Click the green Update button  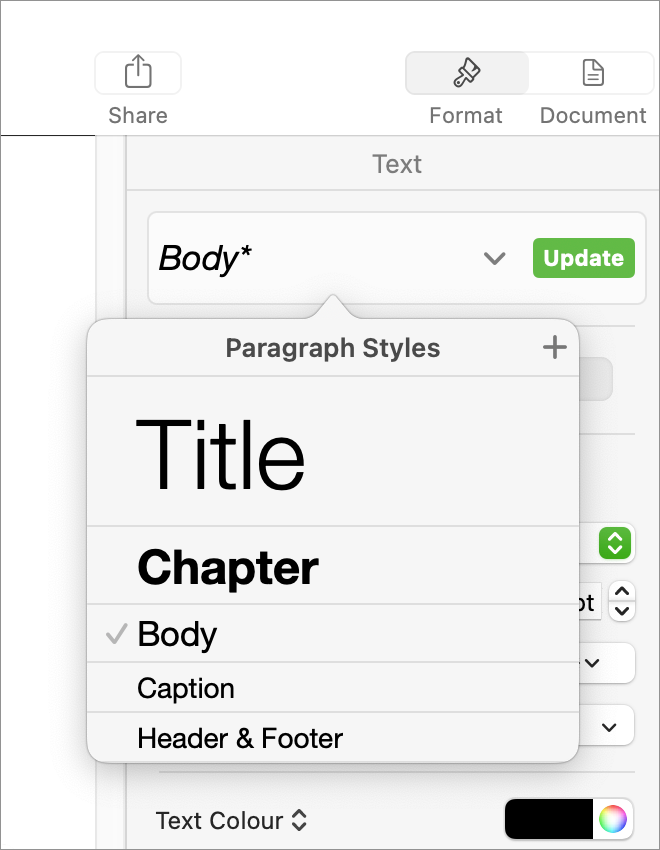pos(584,258)
